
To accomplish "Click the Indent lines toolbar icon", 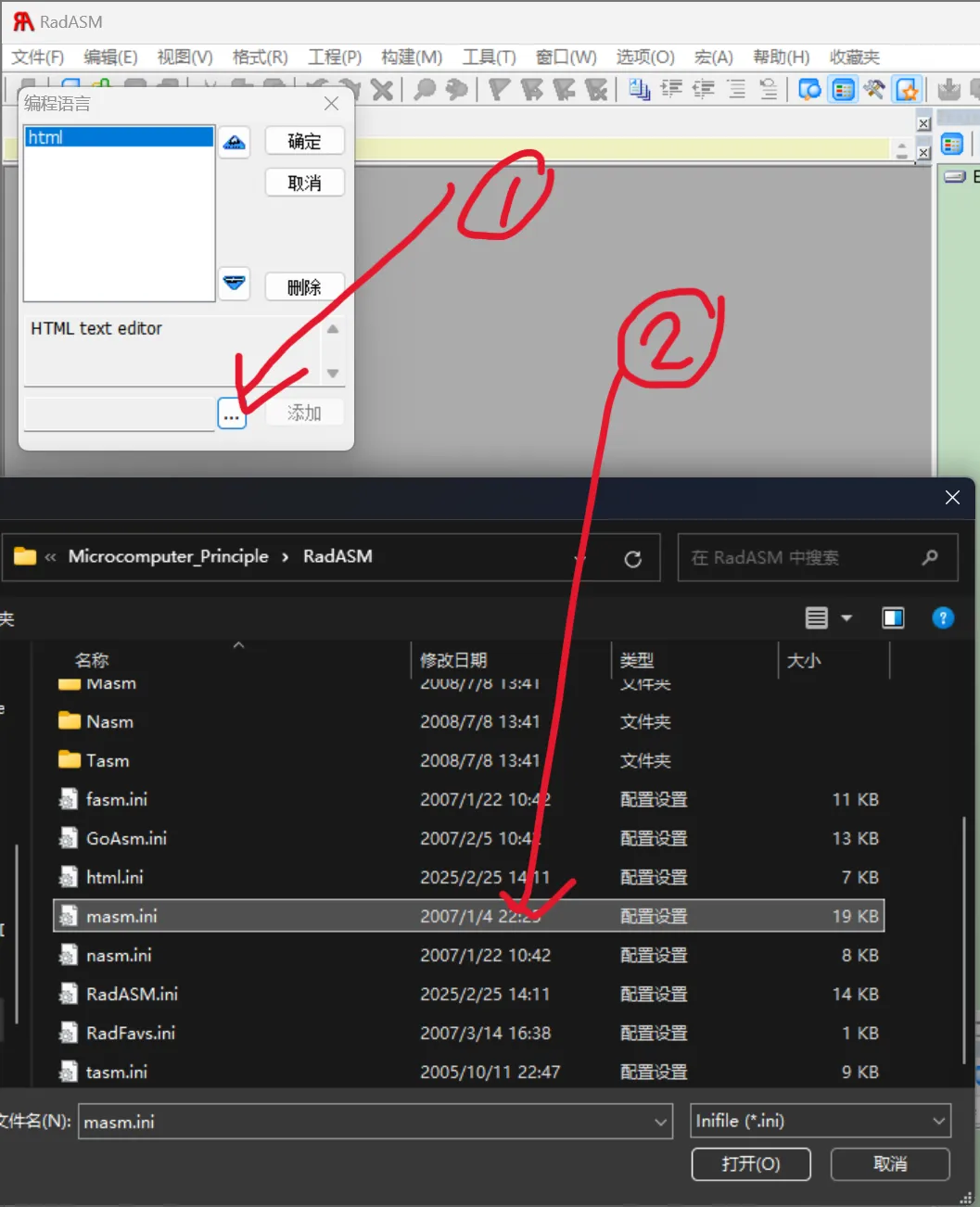I will pyautogui.click(x=671, y=90).
